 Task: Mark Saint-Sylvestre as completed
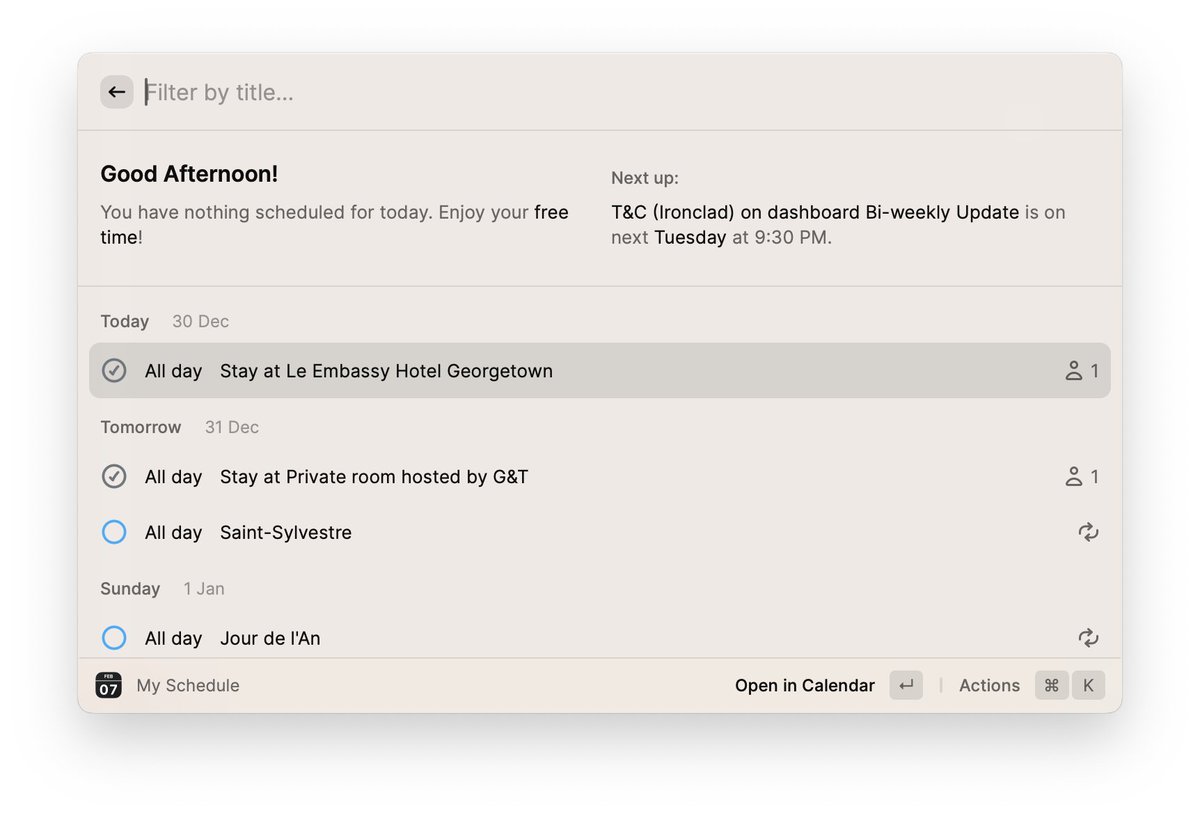coord(114,532)
